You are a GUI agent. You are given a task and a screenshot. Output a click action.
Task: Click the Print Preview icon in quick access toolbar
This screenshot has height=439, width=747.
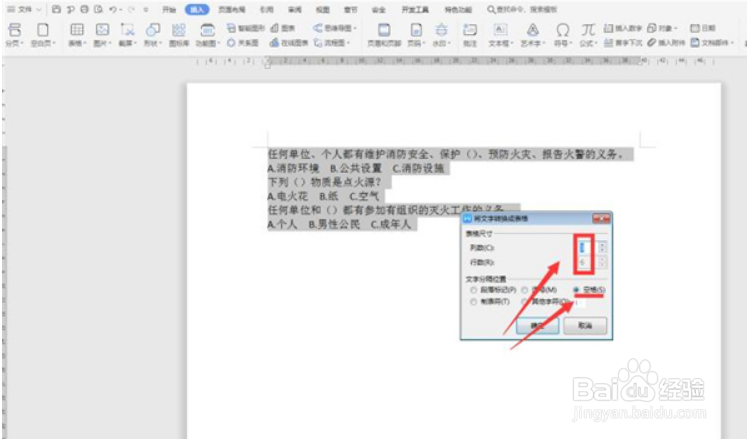click(98, 9)
